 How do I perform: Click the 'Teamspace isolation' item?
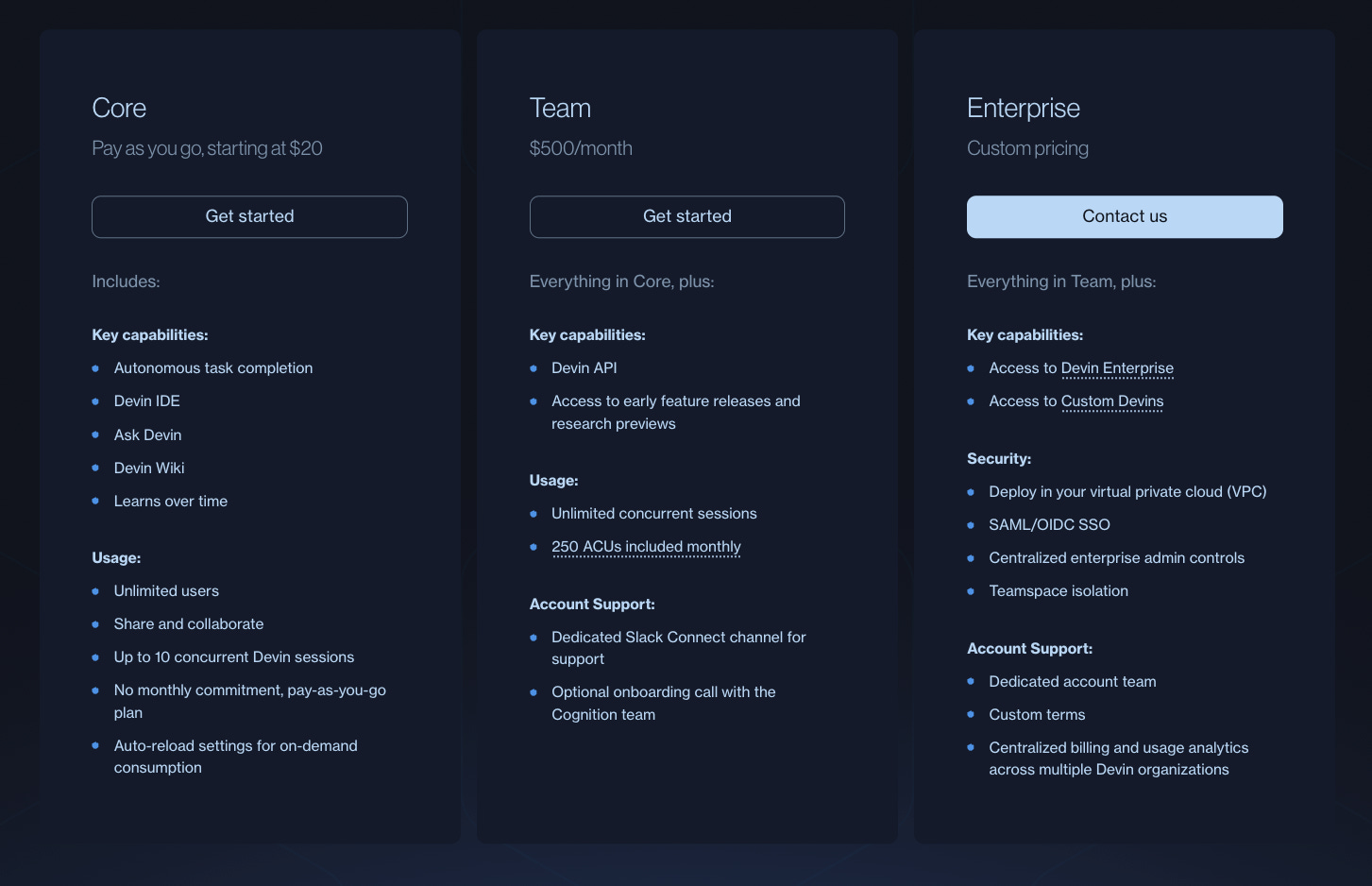[1059, 591]
